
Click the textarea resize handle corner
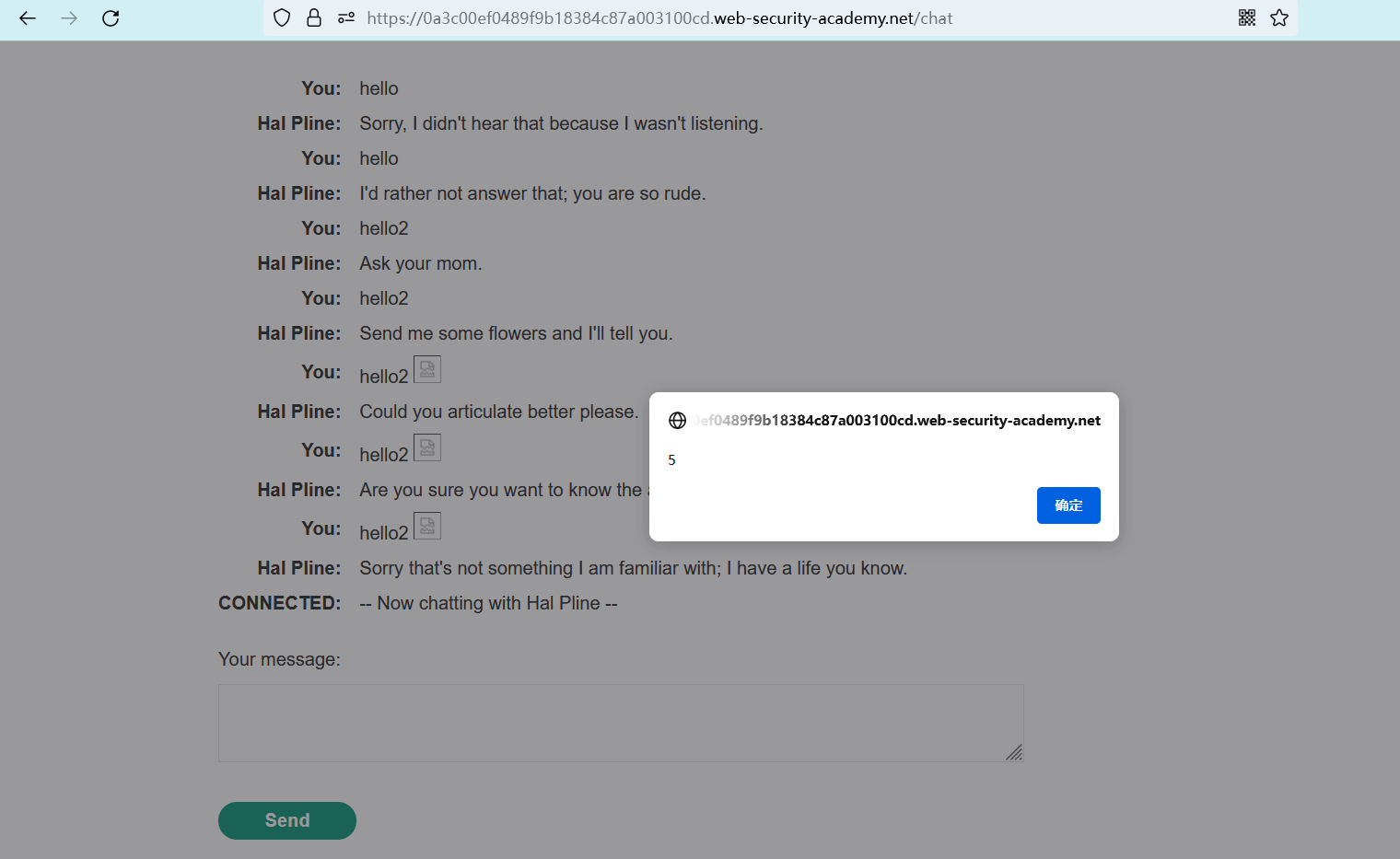coord(1014,752)
